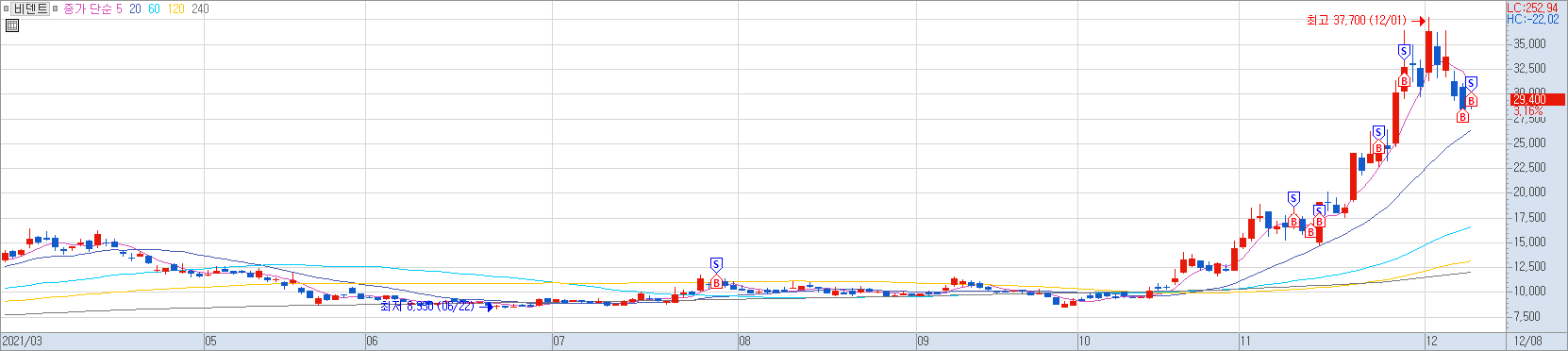This screenshot has height=351, width=1568.
Task: Click the 05 month axis label
Action: (211, 341)
